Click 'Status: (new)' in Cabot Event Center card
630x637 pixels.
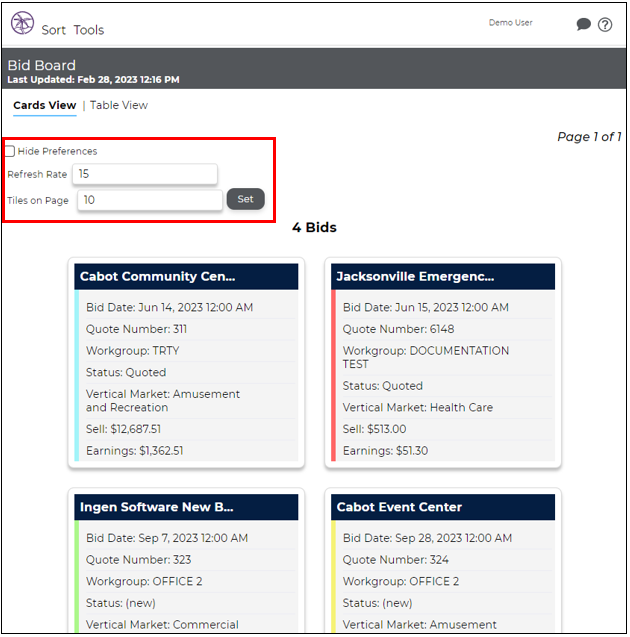point(377,603)
